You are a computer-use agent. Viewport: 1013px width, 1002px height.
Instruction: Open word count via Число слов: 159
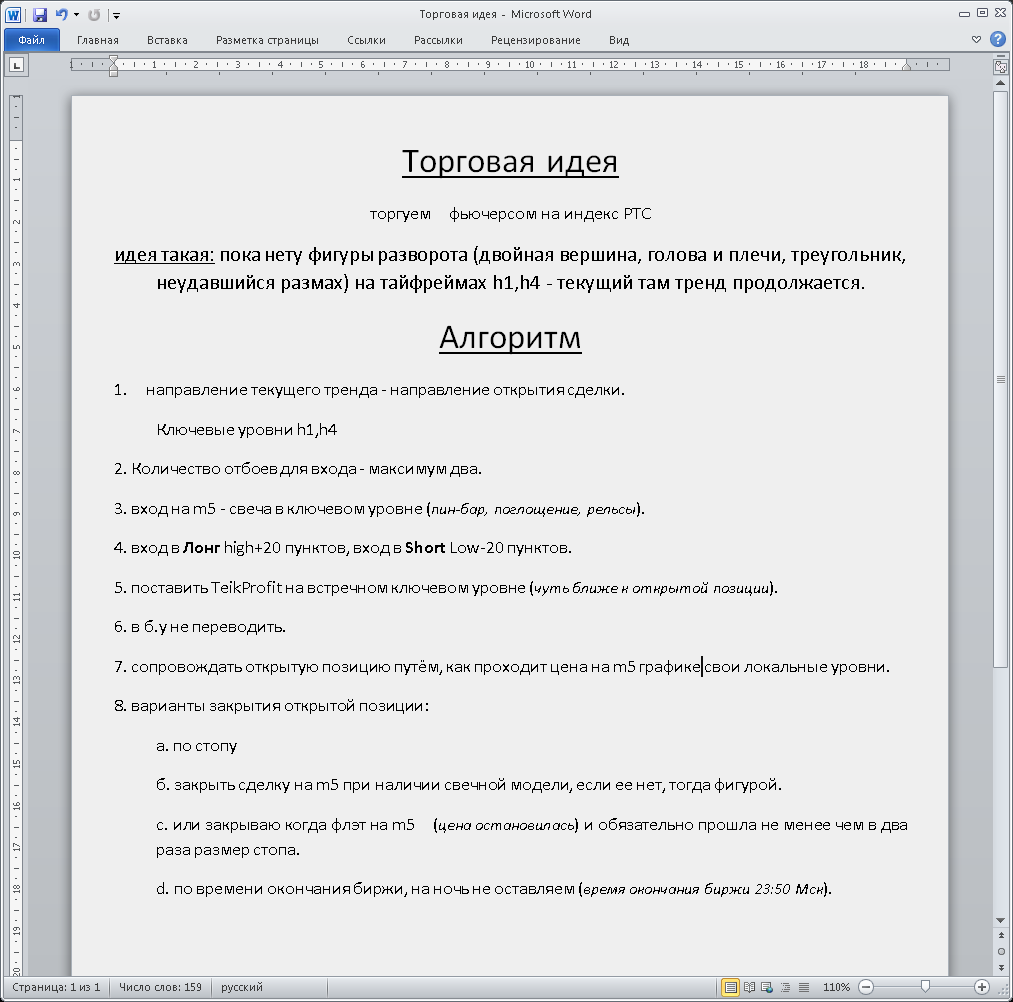point(160,987)
